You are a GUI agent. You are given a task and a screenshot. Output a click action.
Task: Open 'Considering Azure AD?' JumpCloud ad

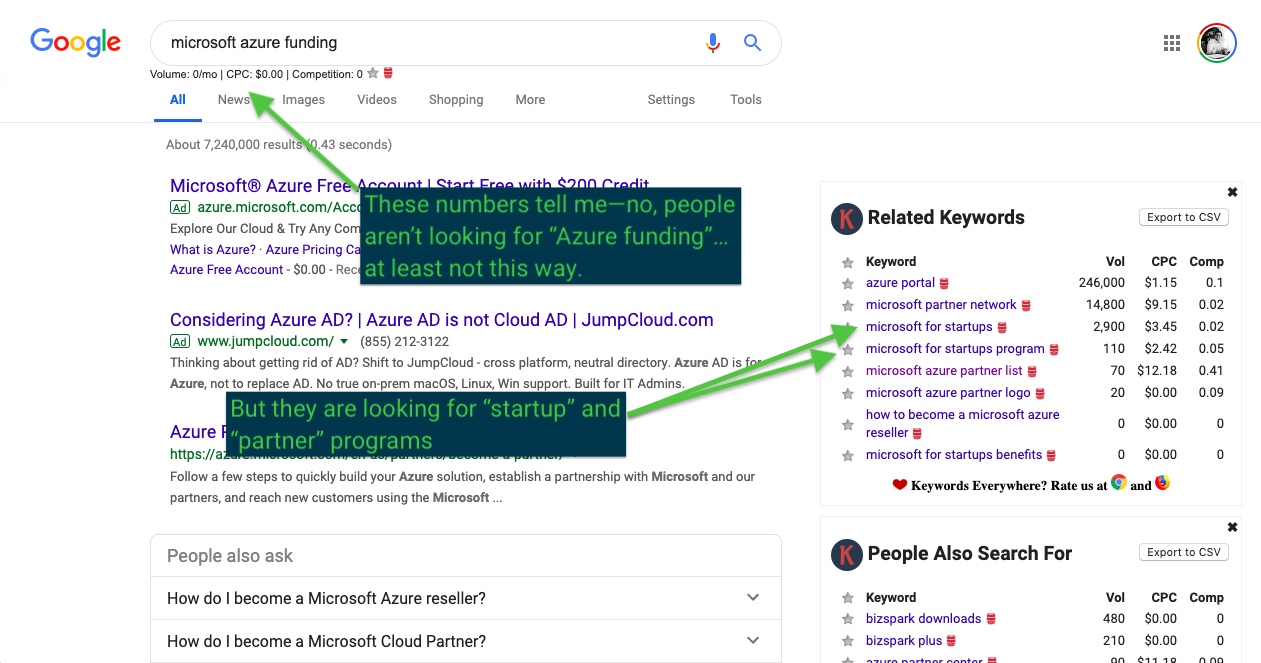pos(442,320)
